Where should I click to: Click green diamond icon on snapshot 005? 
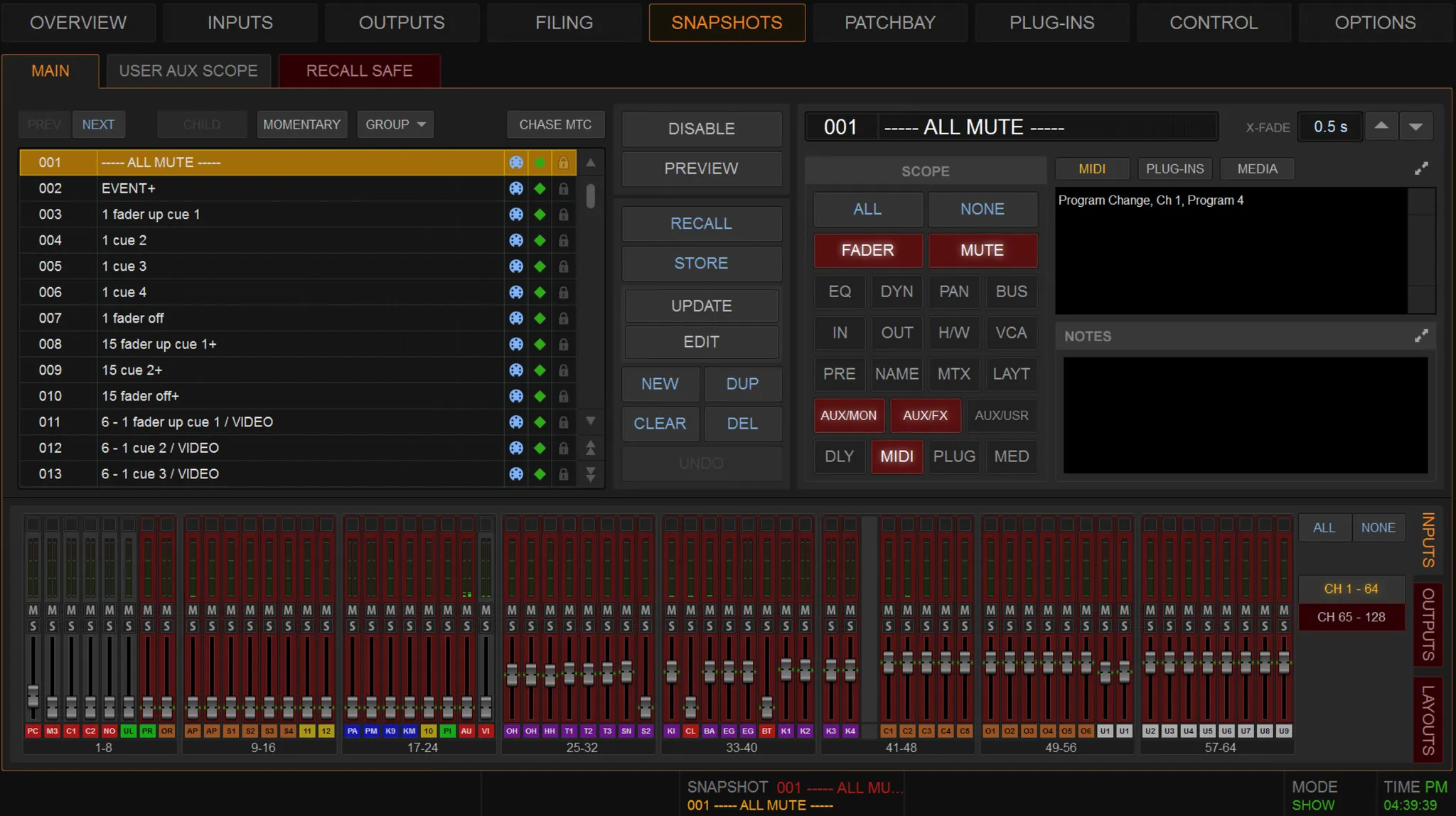pyautogui.click(x=540, y=267)
